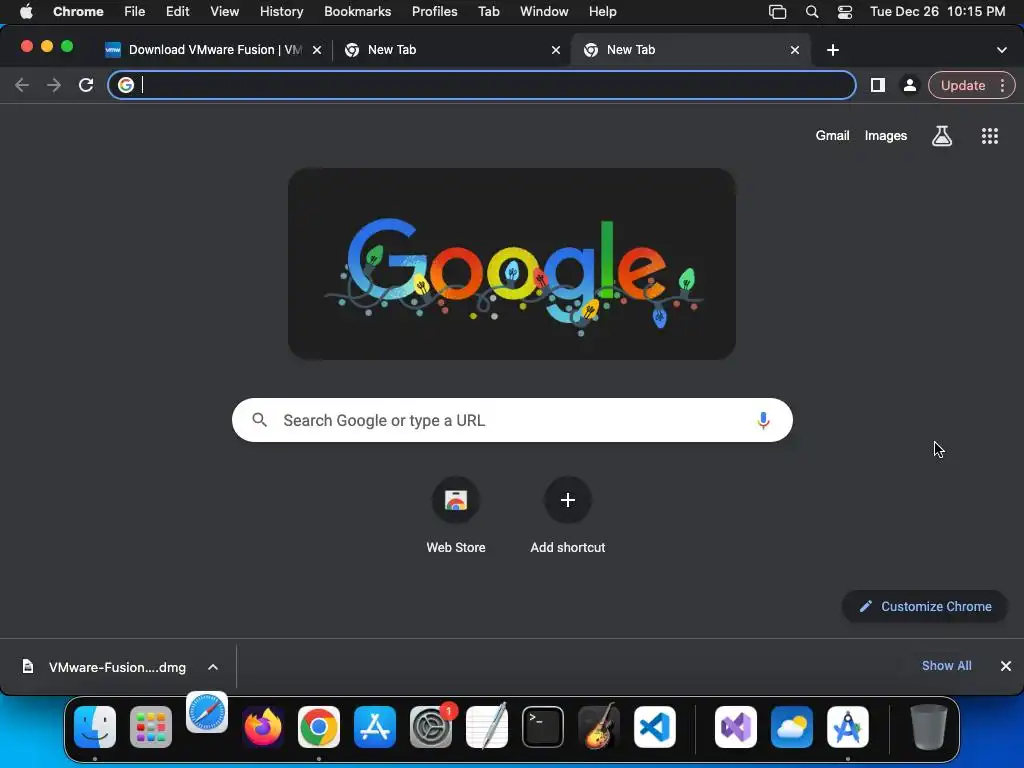This screenshot has height=768, width=1024.
Task: Click the Google icon in the address bar
Action: tap(126, 85)
